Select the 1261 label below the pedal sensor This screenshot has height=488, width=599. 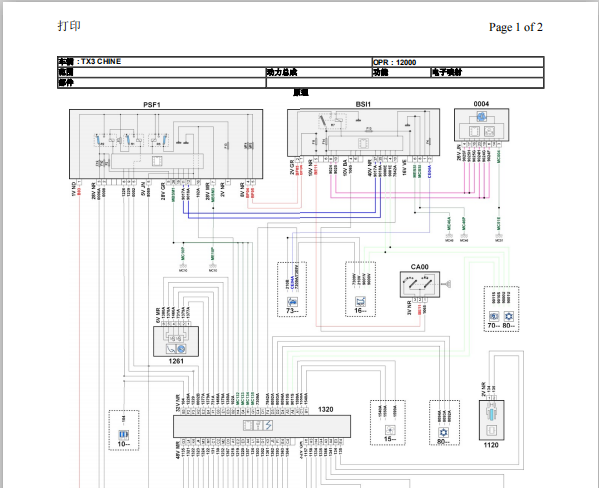click(x=176, y=361)
